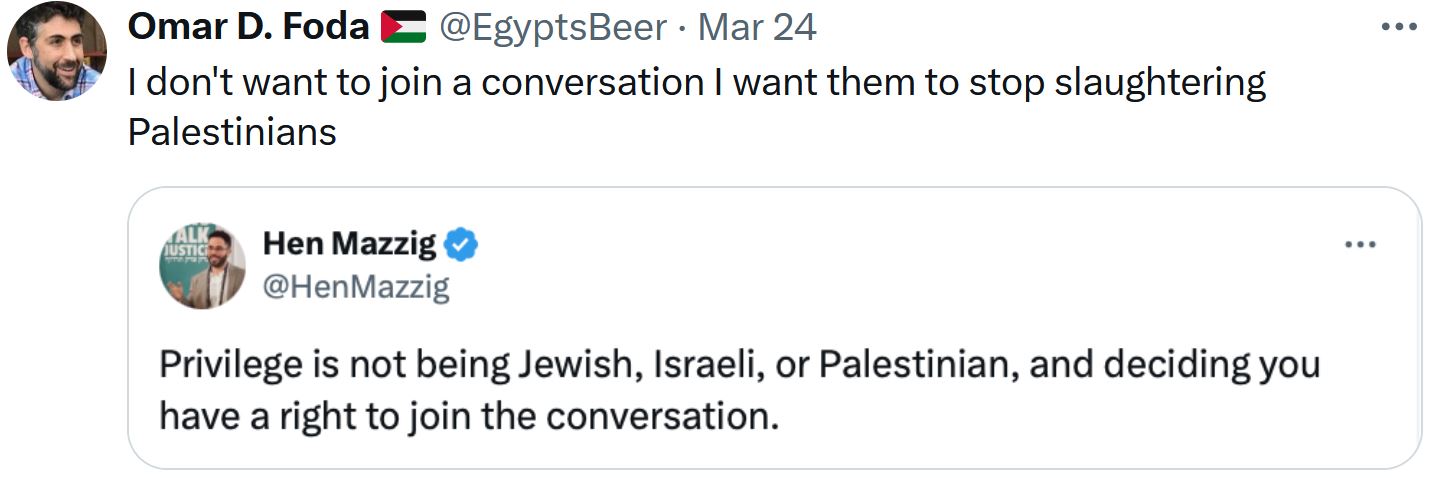Screen dimensions: 1437x478
Task: Open the @HenMazzig handle
Action: pyautogui.click(x=355, y=288)
